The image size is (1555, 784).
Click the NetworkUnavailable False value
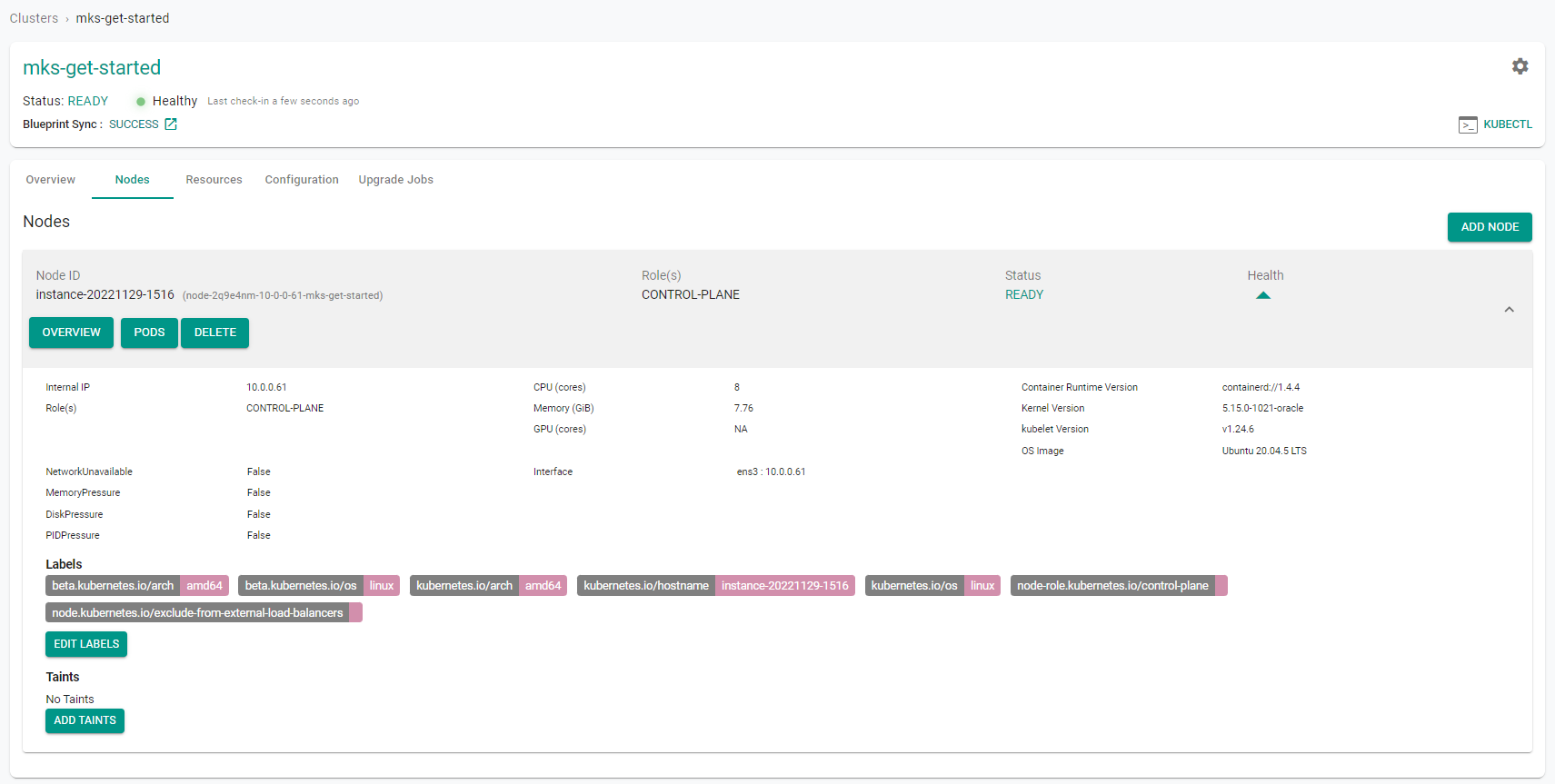pos(258,472)
